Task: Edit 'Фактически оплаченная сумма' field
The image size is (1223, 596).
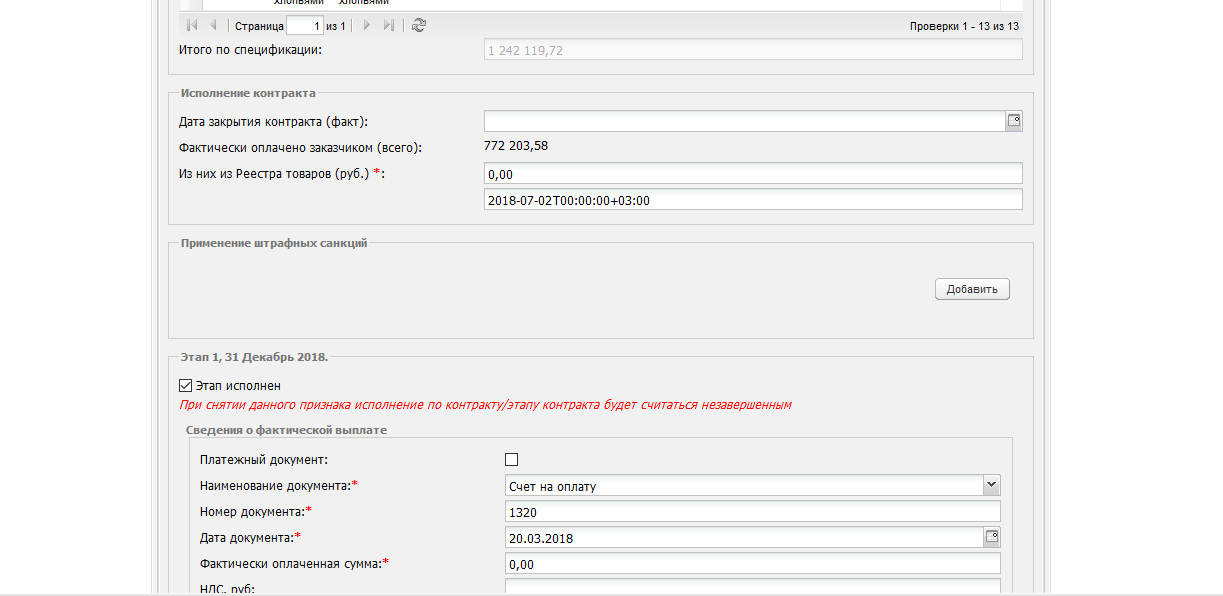Action: (753, 564)
